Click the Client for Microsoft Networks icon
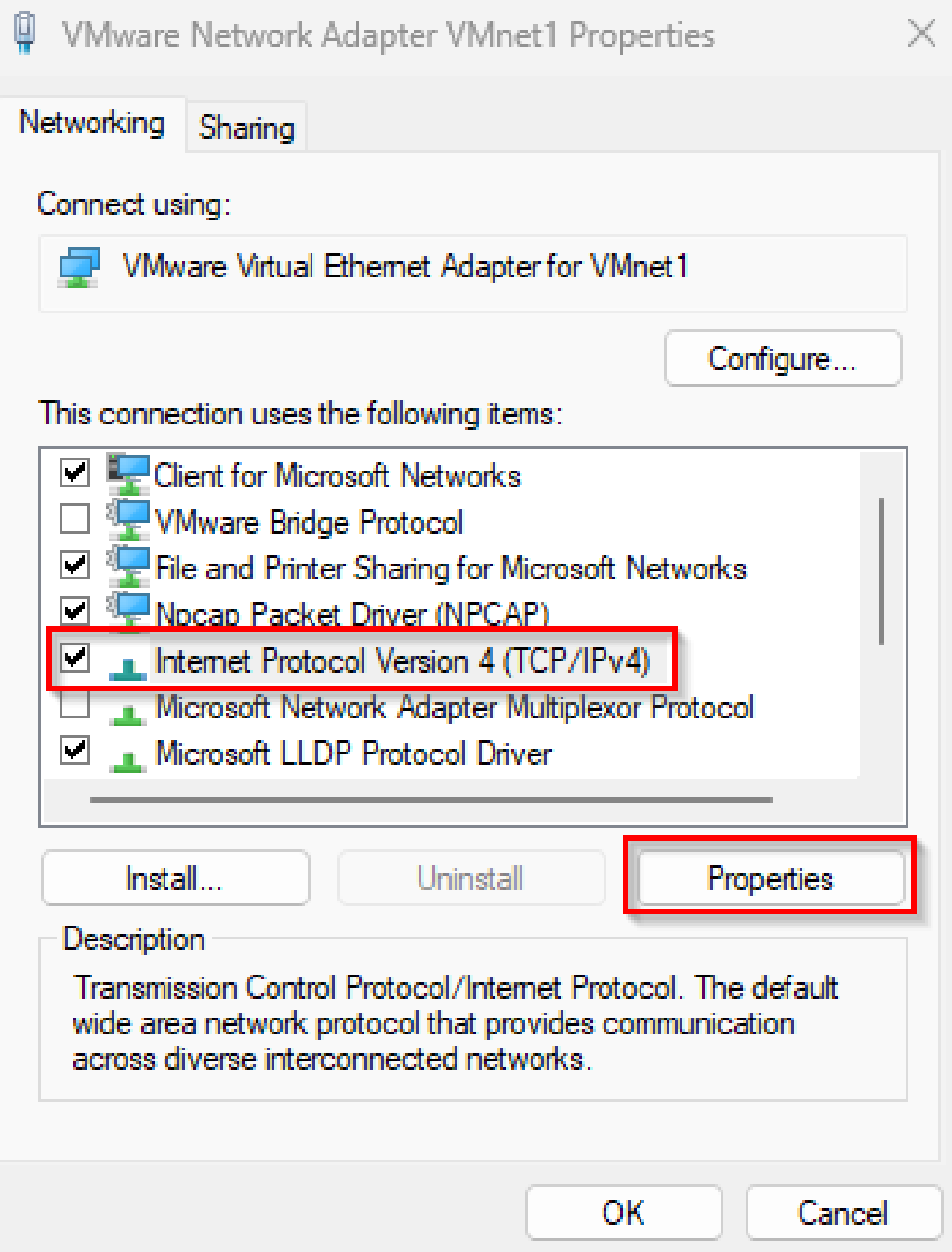The height and width of the screenshot is (1252, 952). 129,475
